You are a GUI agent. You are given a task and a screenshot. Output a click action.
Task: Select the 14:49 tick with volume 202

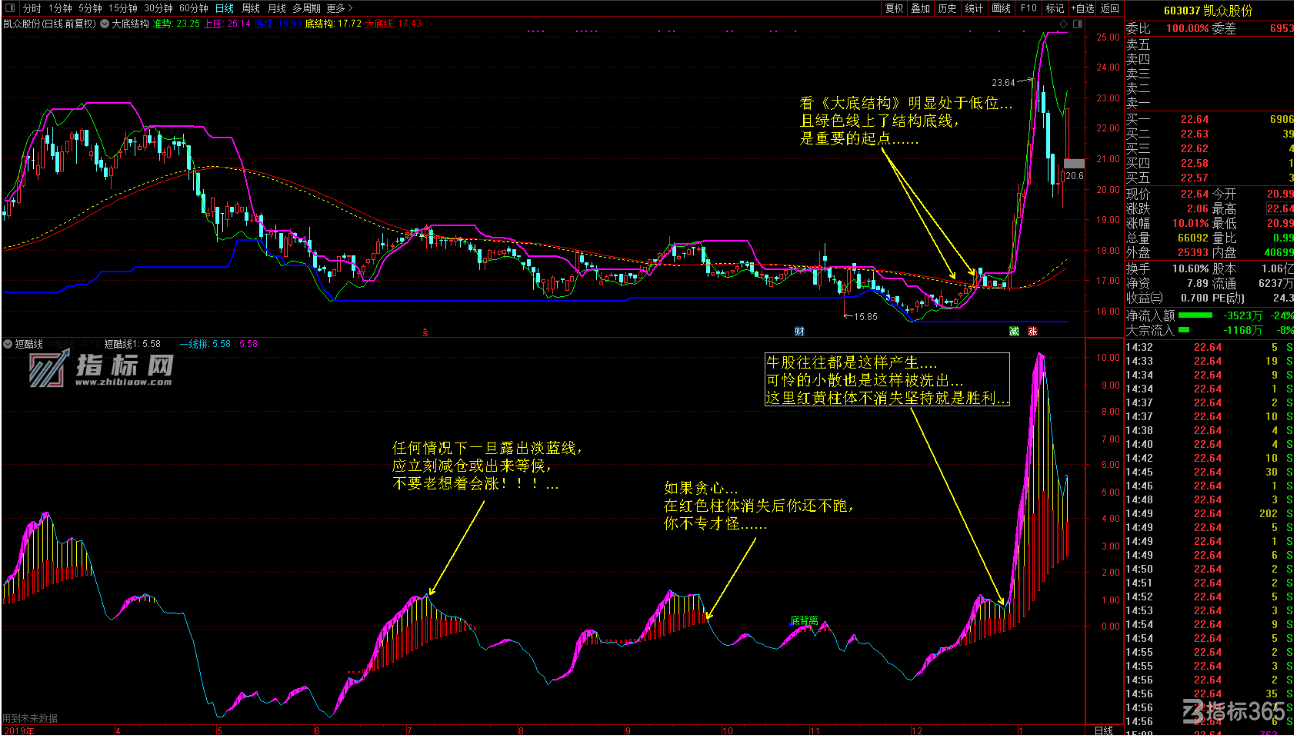click(x=1208, y=513)
